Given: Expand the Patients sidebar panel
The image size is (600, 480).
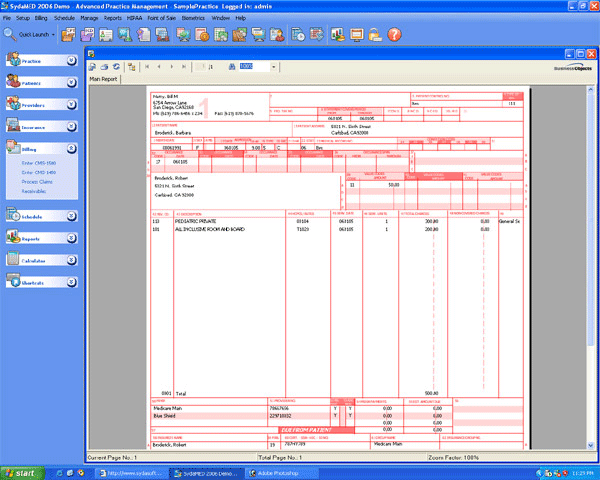Looking at the screenshot, I should point(72,83).
